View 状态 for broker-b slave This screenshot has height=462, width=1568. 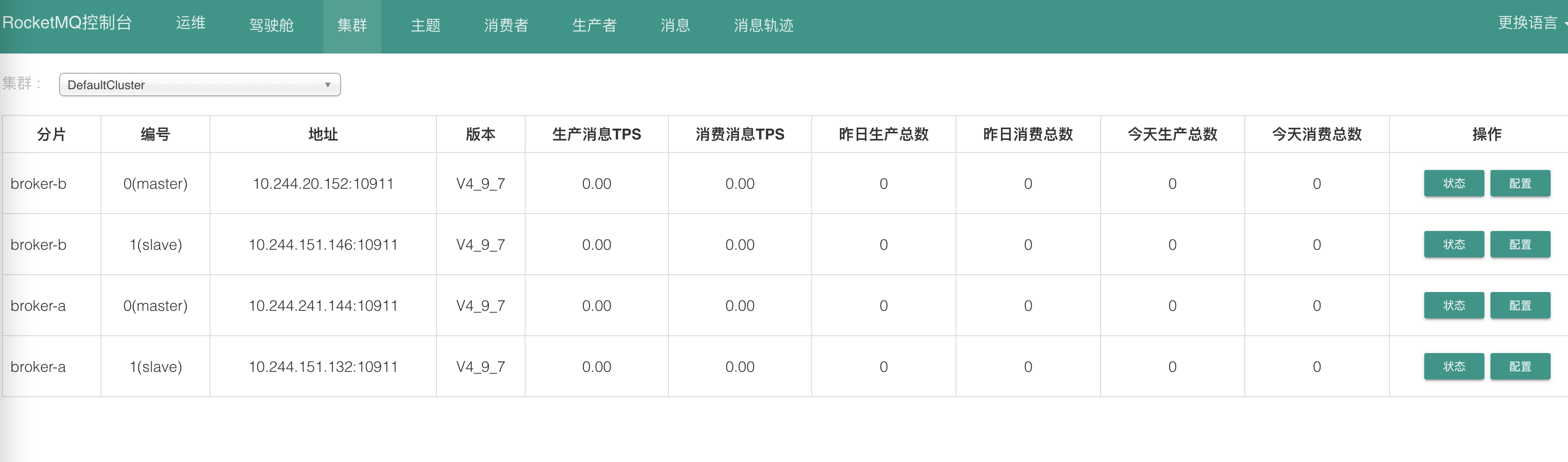(1453, 244)
